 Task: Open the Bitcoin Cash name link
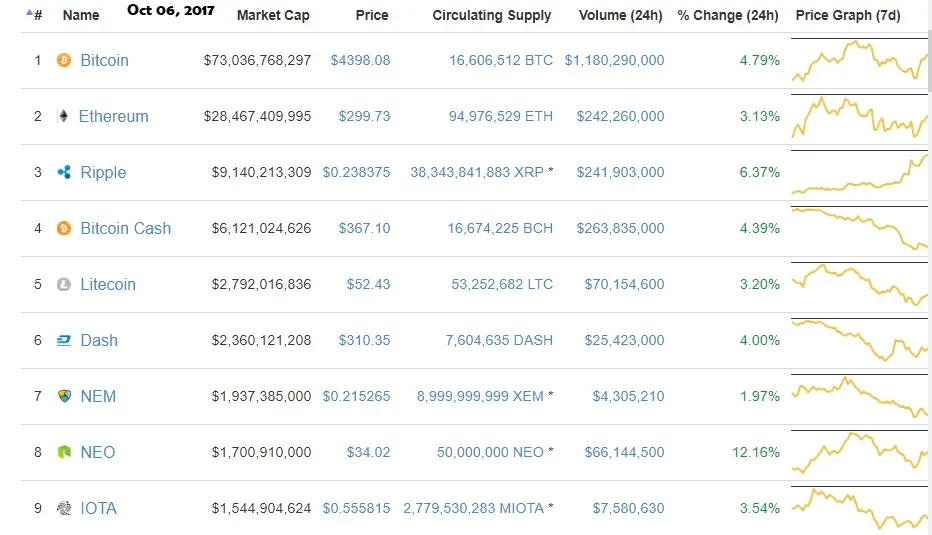point(125,228)
